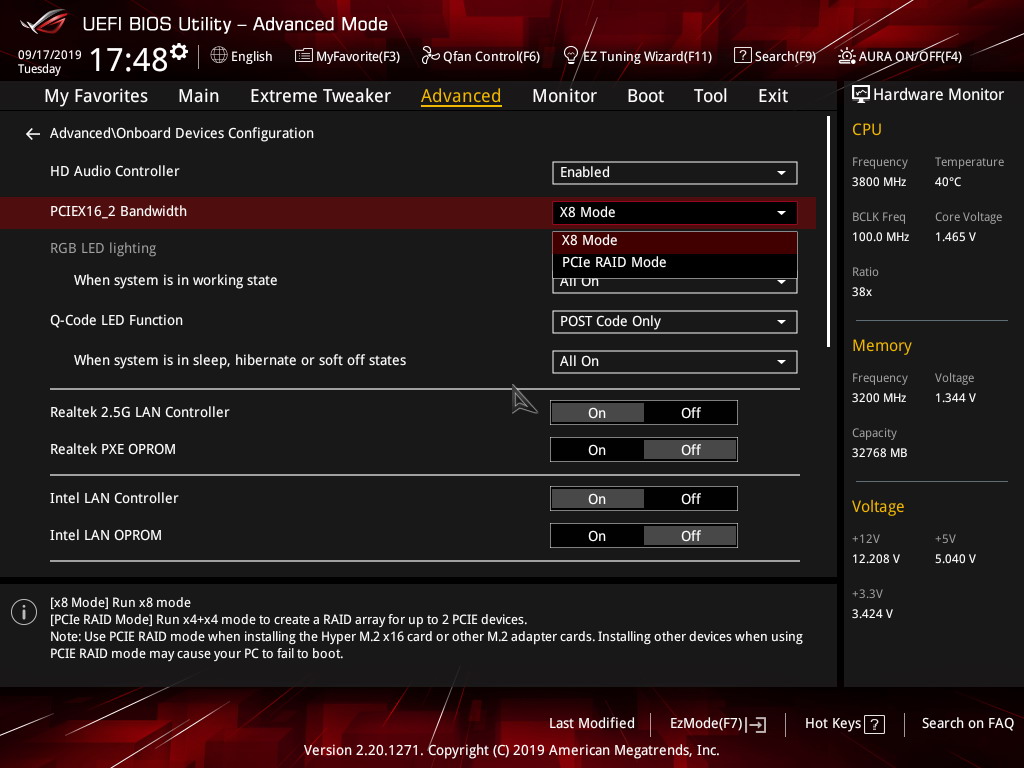This screenshot has width=1024, height=768.
Task: Set Realtek PXE OPROM to On
Action: (597, 450)
